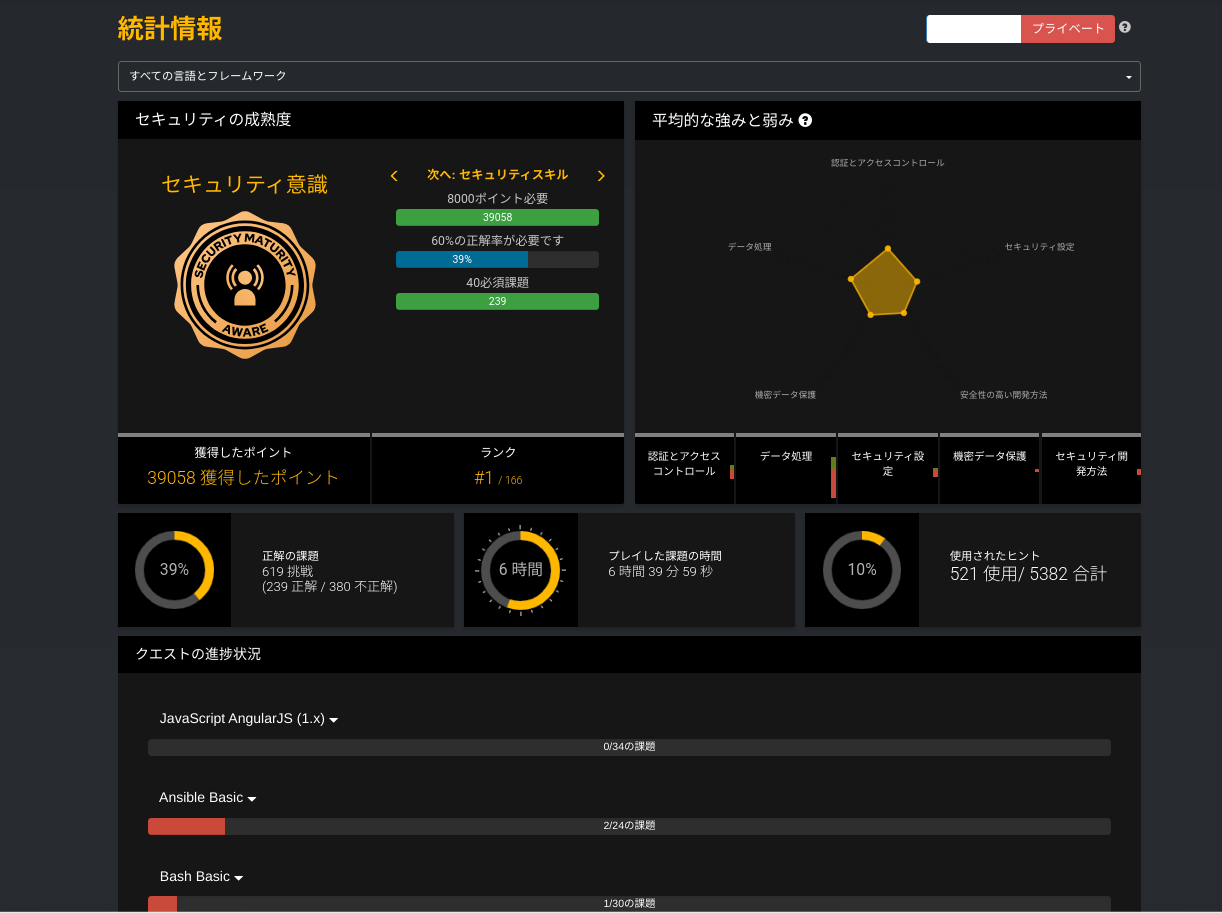Click the help icon beside プライベート button
This screenshot has height=913, width=1222.
click(x=1125, y=28)
